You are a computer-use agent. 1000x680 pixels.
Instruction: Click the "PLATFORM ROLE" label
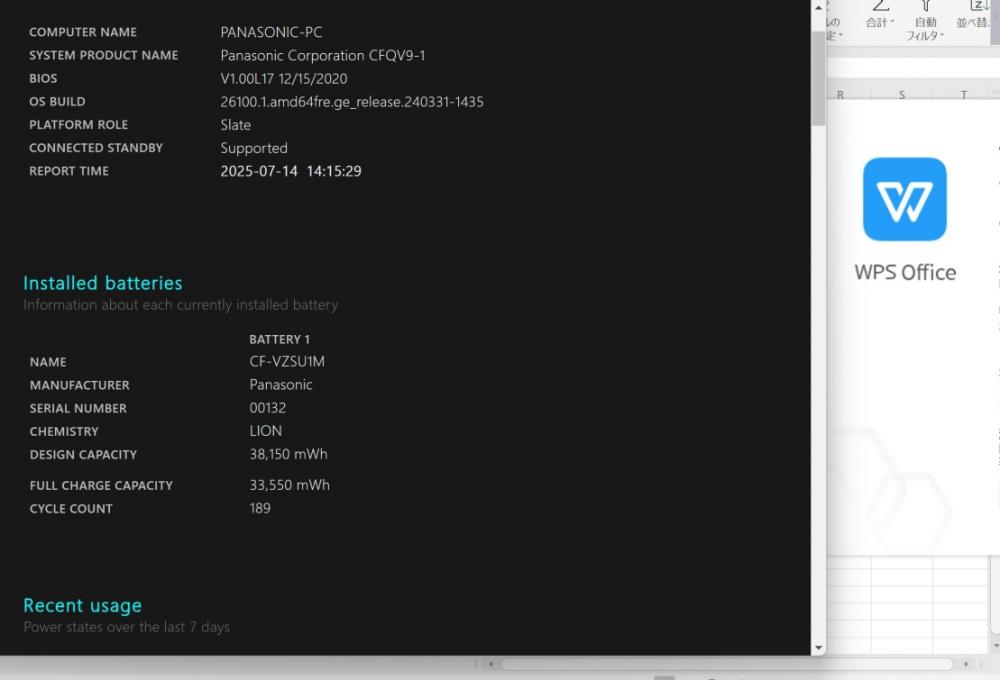click(x=78, y=124)
